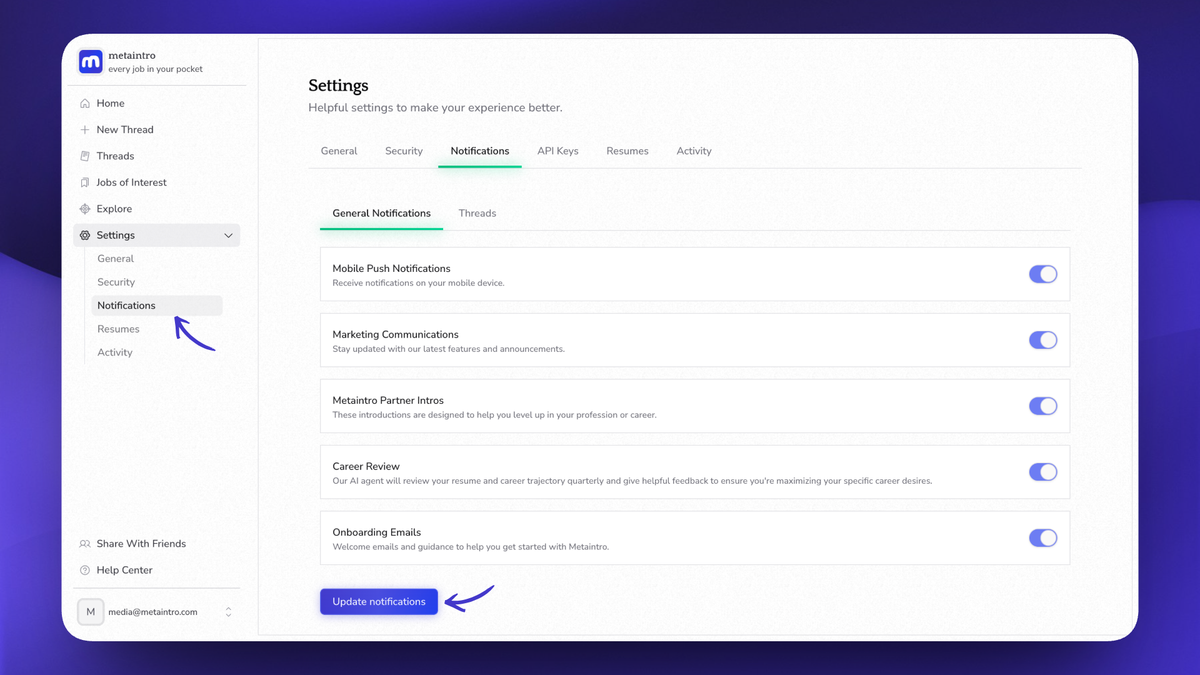Open the Help Center link
The width and height of the screenshot is (1200, 675).
tap(124, 570)
